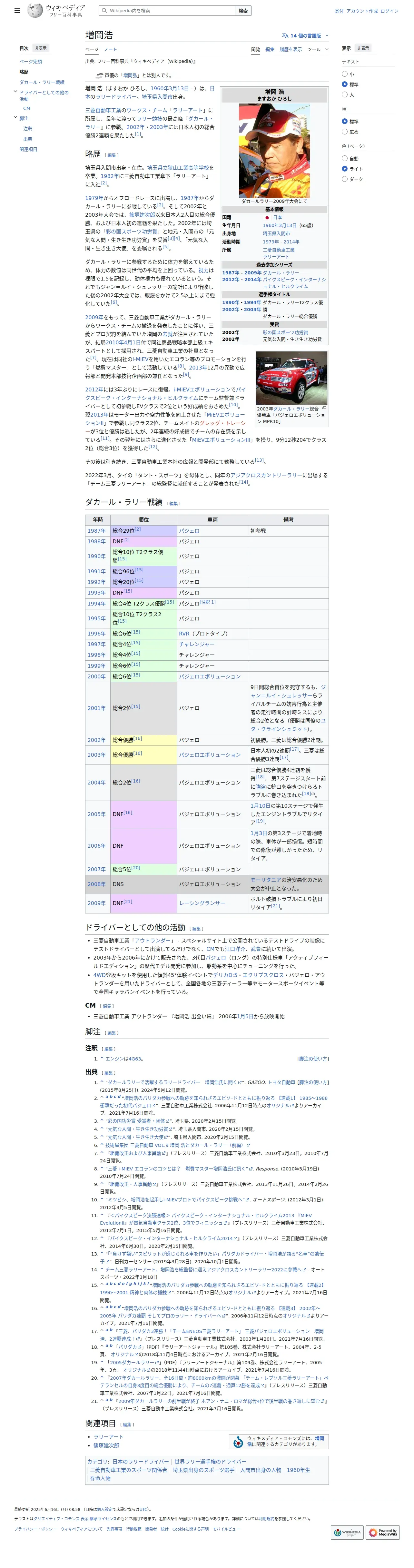Viewport: 414px width, 1568px height.
Task: Jump to ページ先頭 in the contents sidebar
Action: point(30,62)
